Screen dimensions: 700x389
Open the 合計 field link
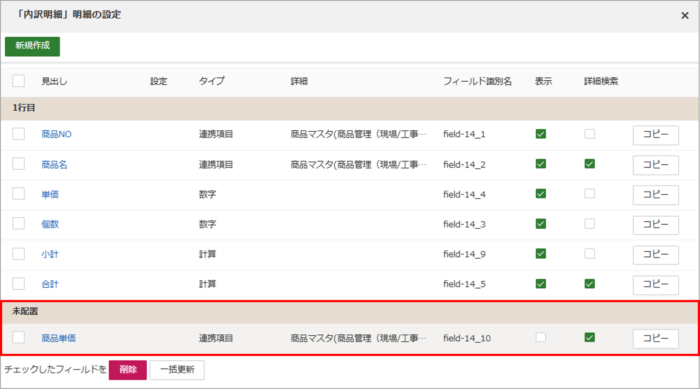coord(50,284)
